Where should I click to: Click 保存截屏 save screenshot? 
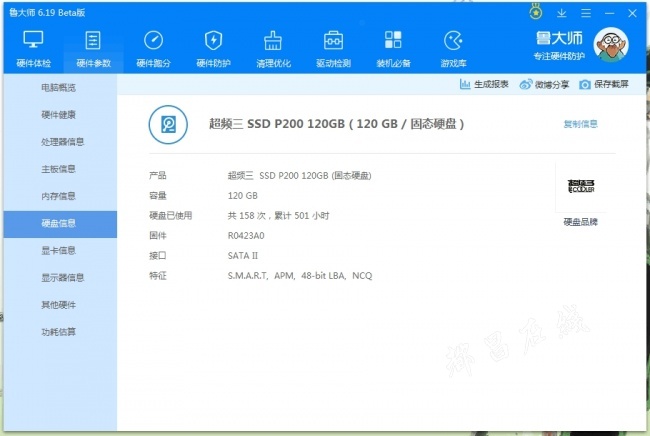(x=604, y=85)
